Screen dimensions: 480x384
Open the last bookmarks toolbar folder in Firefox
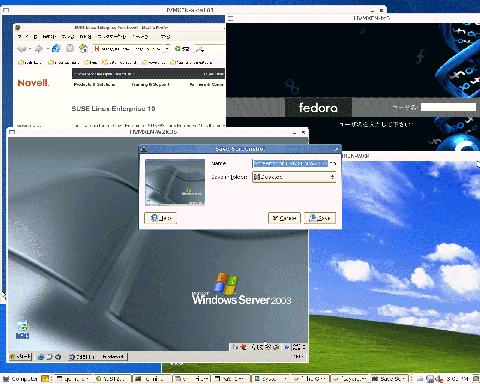point(191,62)
